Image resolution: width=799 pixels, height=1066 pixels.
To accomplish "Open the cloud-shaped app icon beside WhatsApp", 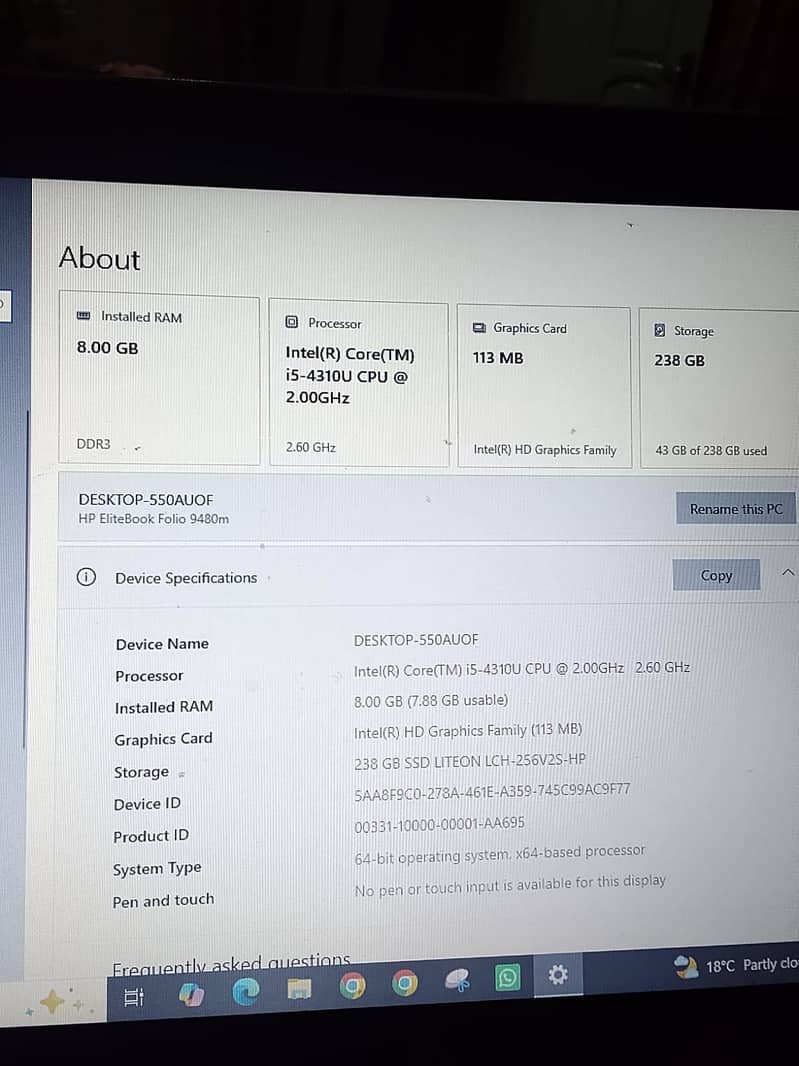I will pyautogui.click(x=457, y=980).
